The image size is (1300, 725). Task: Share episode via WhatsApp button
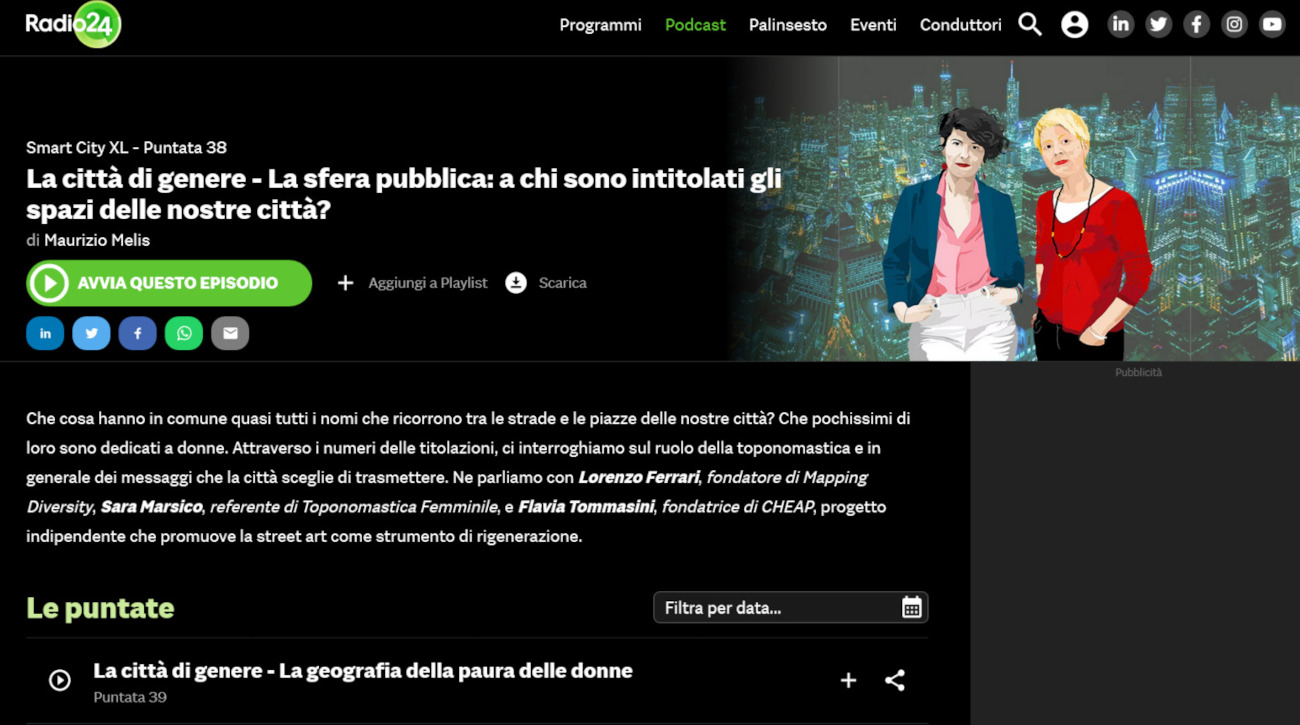tap(184, 333)
